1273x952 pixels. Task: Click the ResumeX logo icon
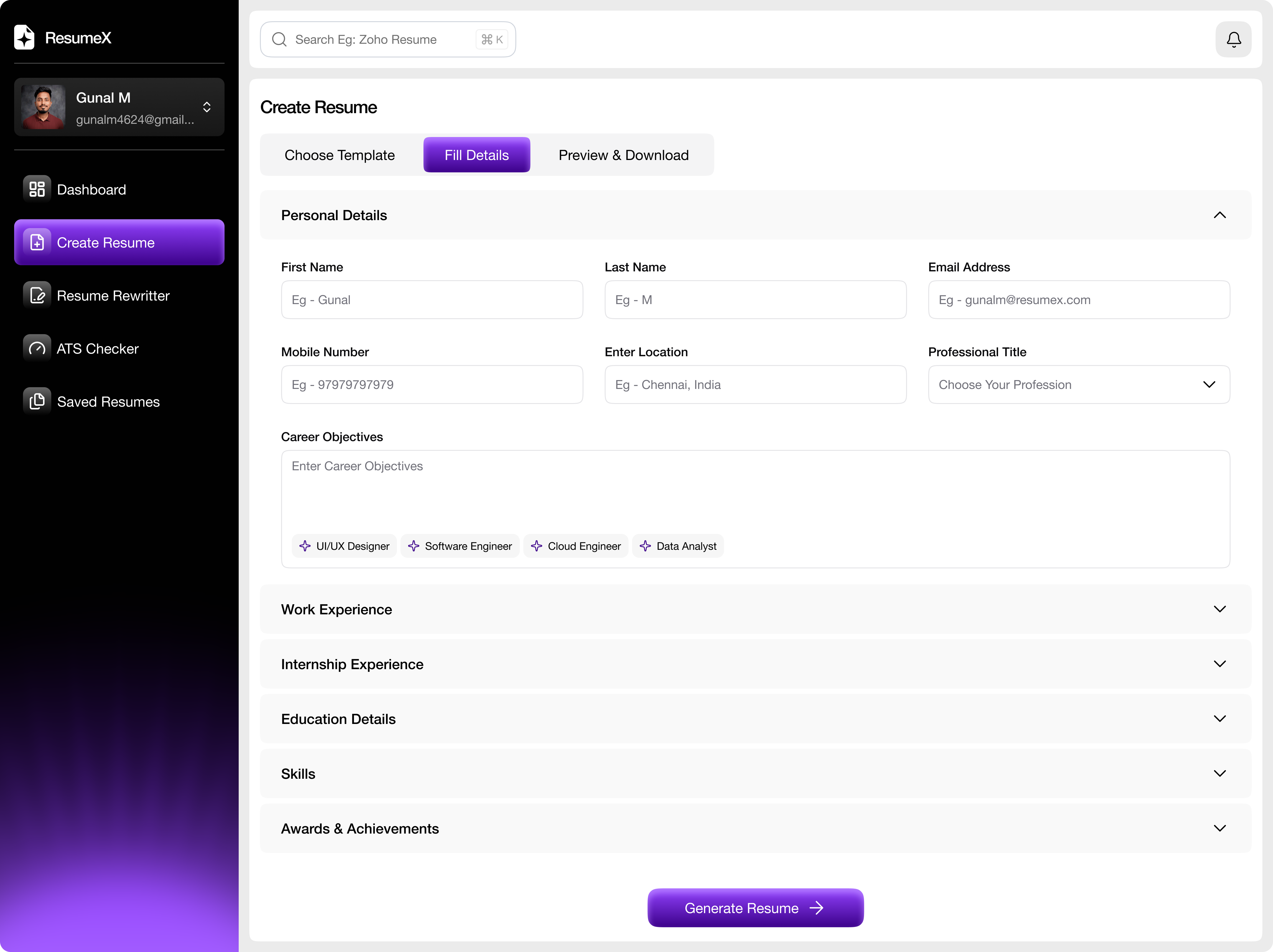[24, 37]
